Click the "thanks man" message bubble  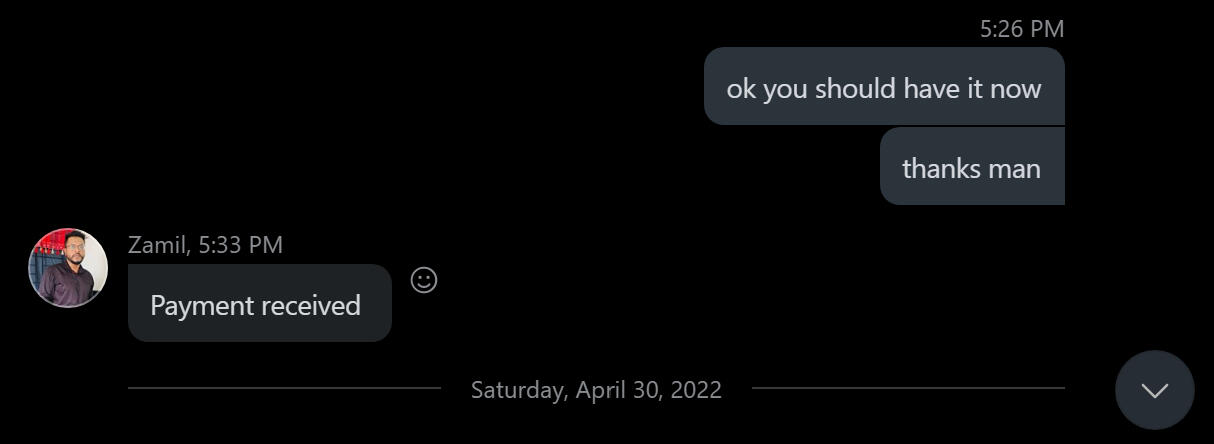[x=971, y=166]
